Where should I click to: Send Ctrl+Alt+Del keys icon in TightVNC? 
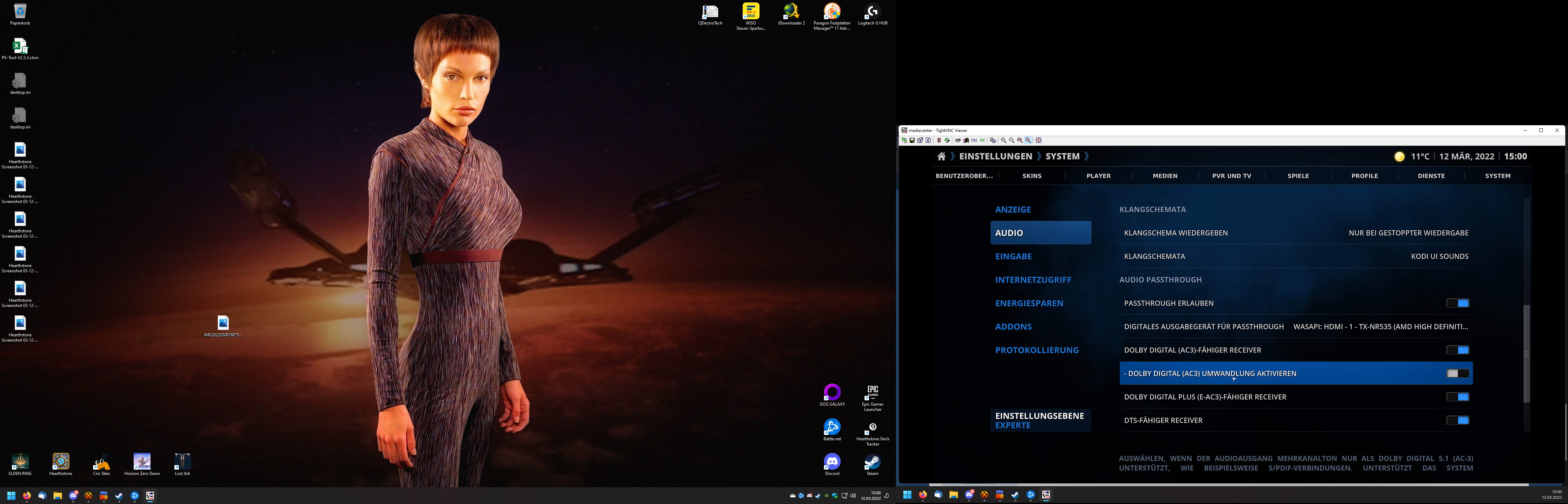click(958, 141)
